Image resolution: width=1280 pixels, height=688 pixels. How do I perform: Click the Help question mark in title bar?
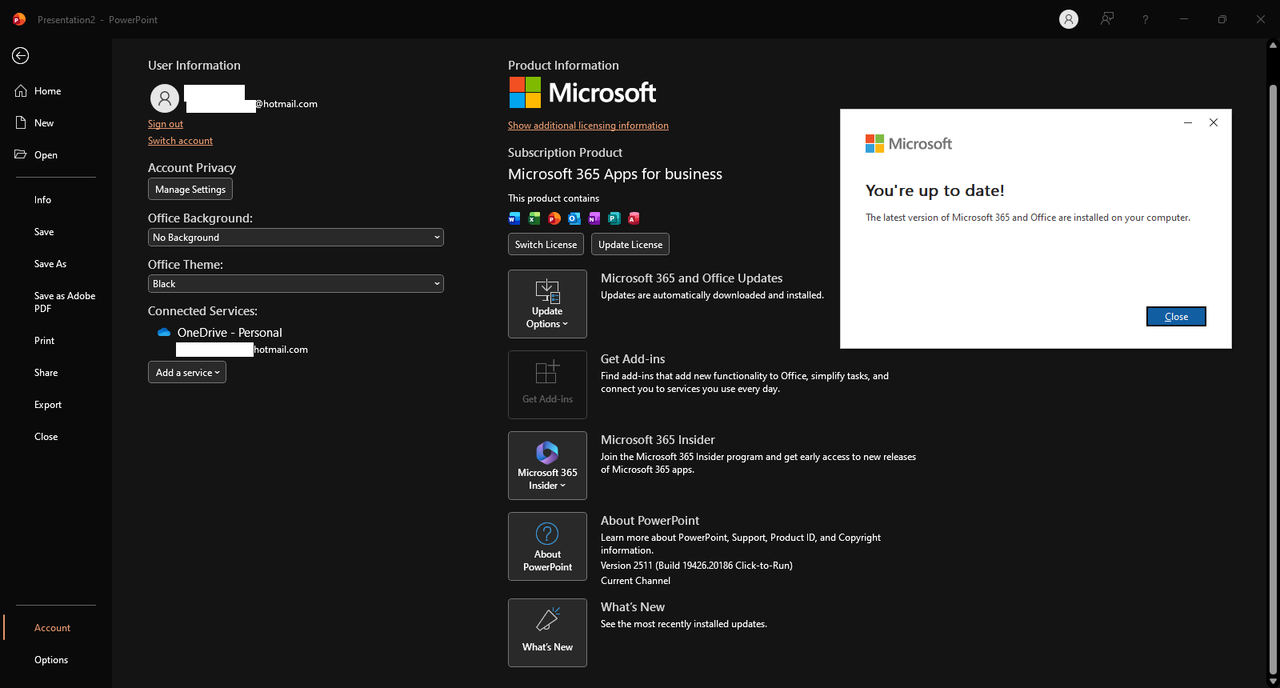pos(1145,19)
